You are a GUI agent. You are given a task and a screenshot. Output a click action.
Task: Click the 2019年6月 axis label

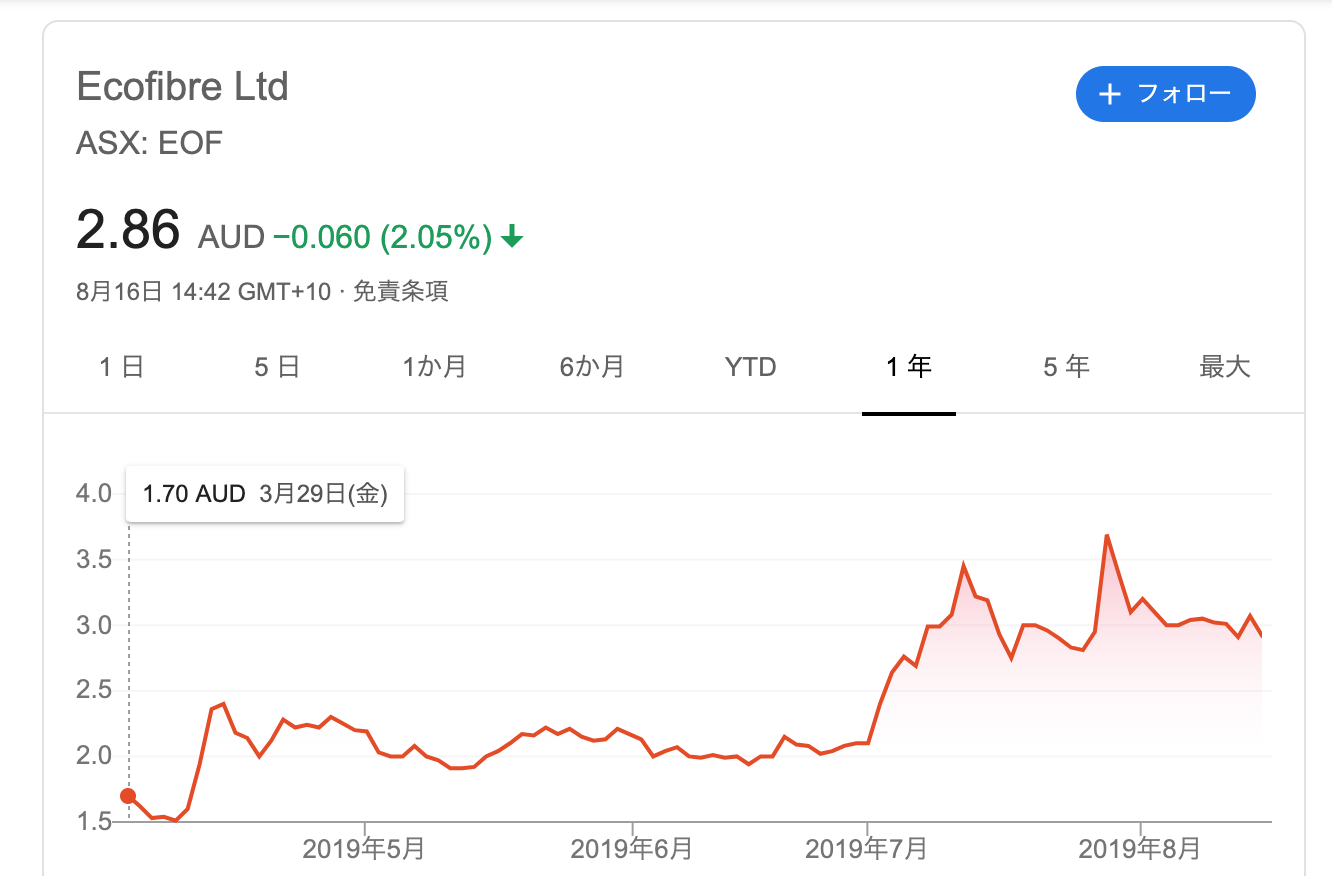pyautogui.click(x=632, y=849)
